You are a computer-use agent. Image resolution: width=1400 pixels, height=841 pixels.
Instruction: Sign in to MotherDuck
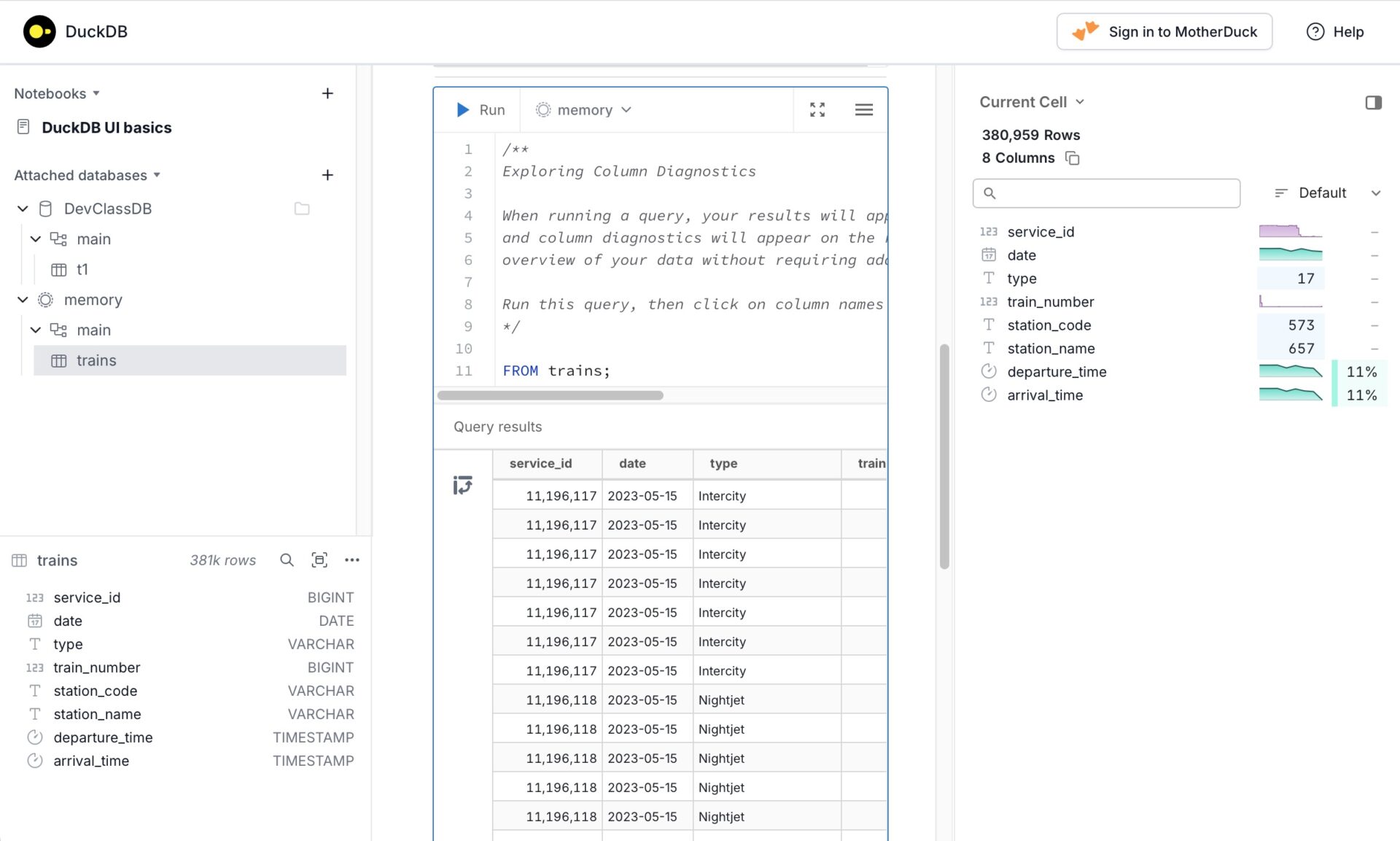1164,31
